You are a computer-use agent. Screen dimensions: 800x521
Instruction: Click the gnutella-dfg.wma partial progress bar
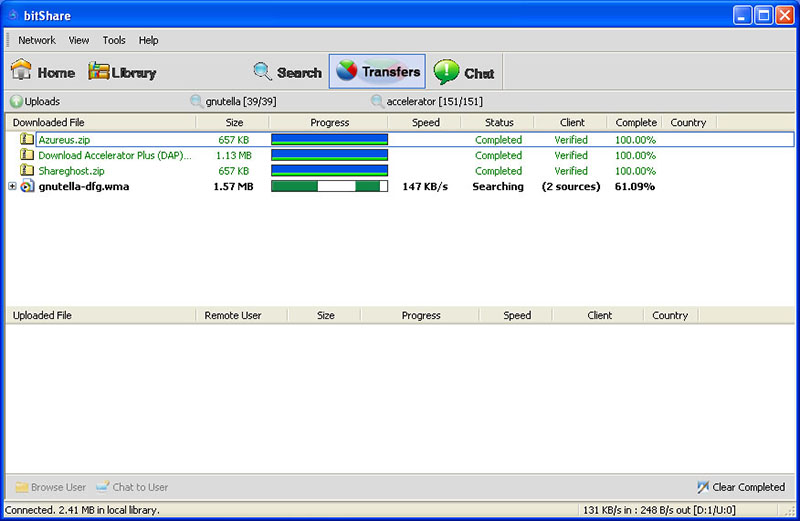(330, 186)
